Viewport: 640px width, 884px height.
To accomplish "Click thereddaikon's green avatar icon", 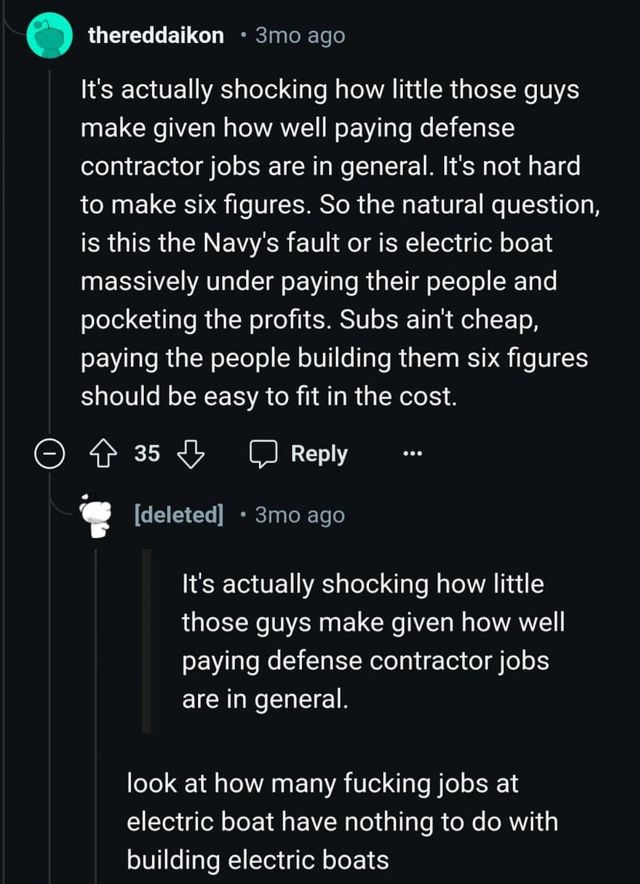I will pos(46,37).
